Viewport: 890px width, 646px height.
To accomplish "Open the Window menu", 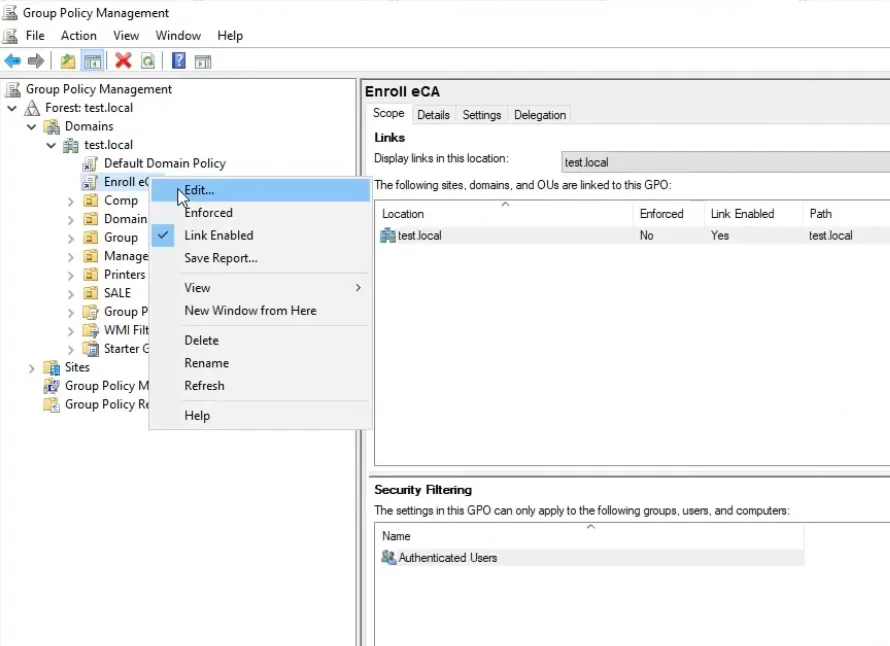I will (178, 36).
